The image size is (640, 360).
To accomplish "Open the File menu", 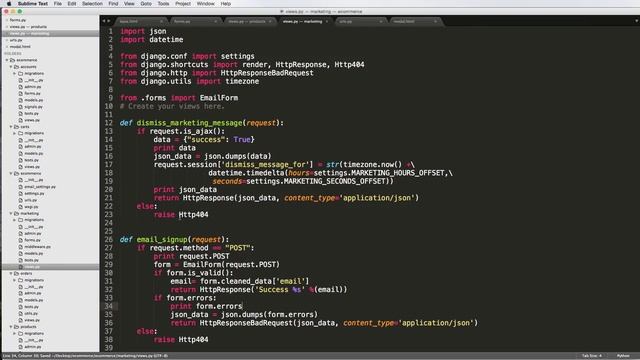I will point(58,4).
